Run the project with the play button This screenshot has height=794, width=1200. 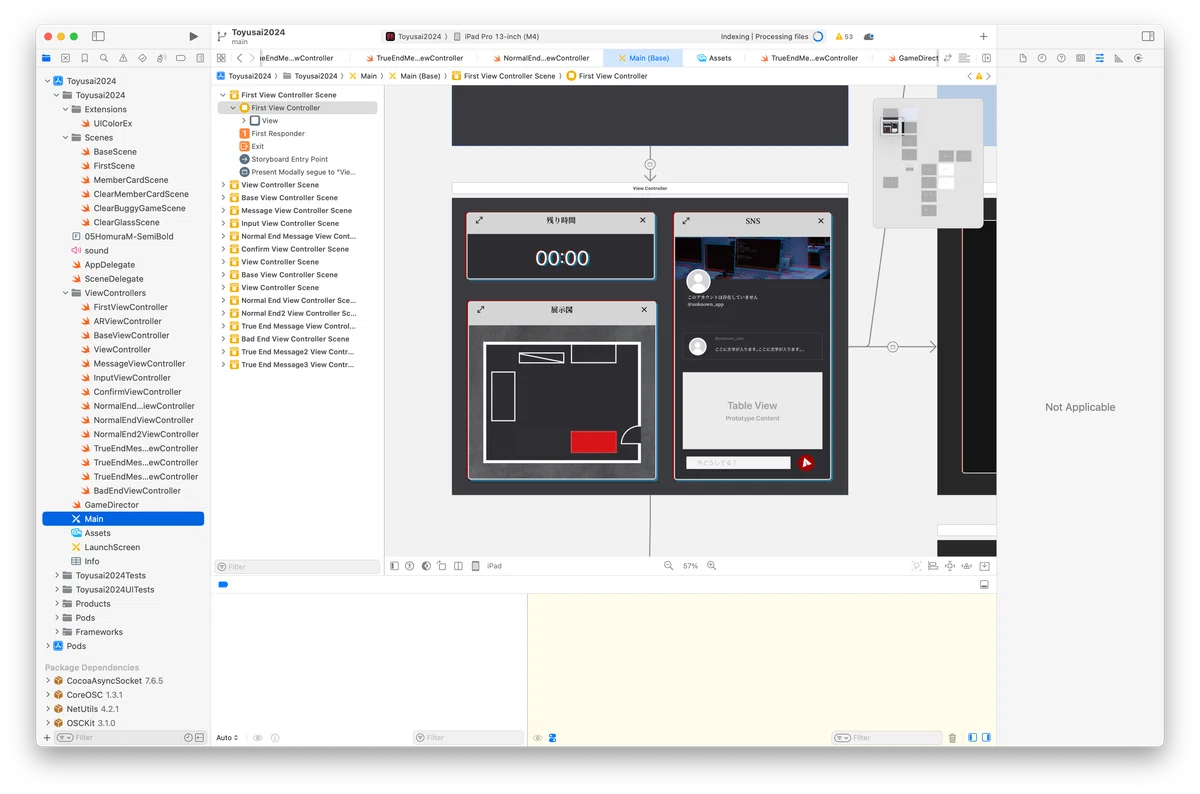[193, 36]
